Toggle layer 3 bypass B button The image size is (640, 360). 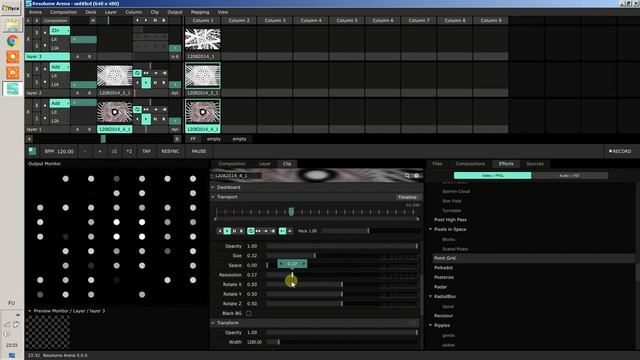click(37, 33)
